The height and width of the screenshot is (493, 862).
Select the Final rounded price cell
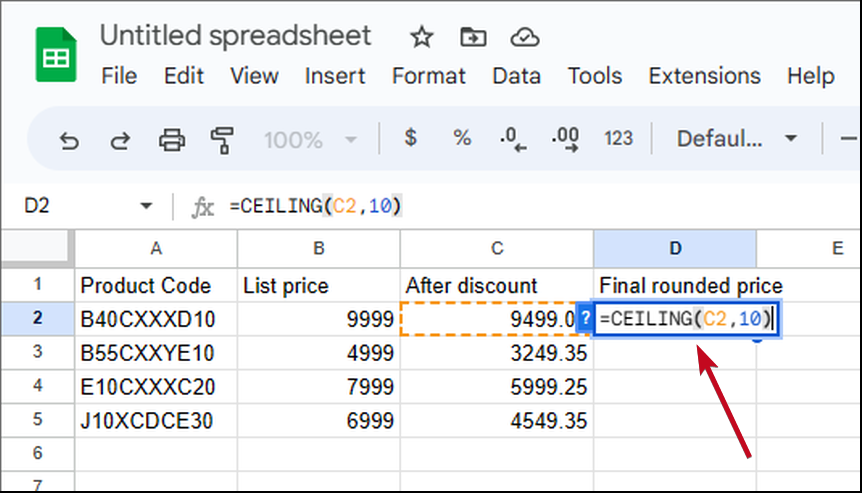(675, 285)
